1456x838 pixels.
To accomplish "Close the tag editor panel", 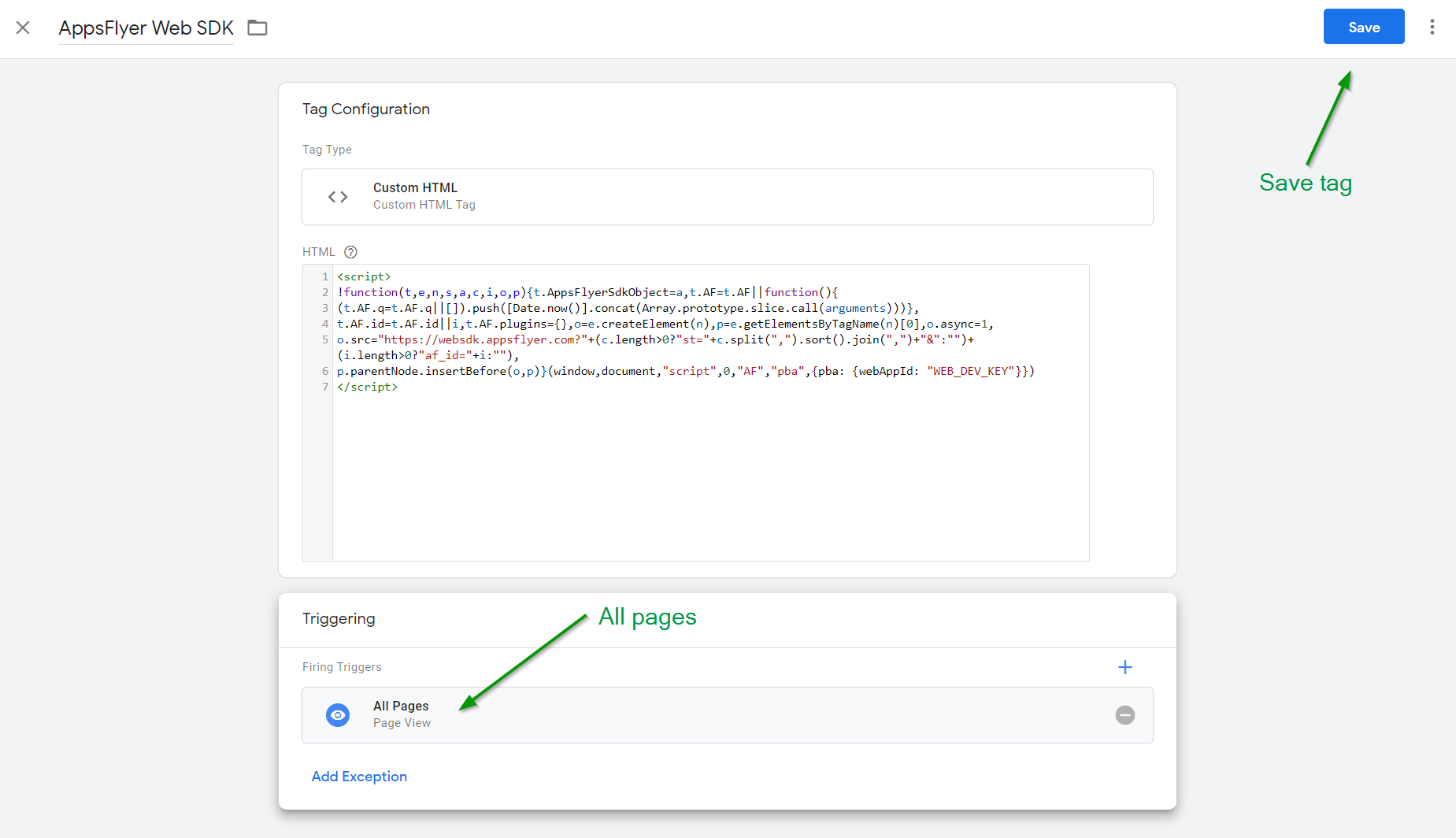I will point(23,28).
